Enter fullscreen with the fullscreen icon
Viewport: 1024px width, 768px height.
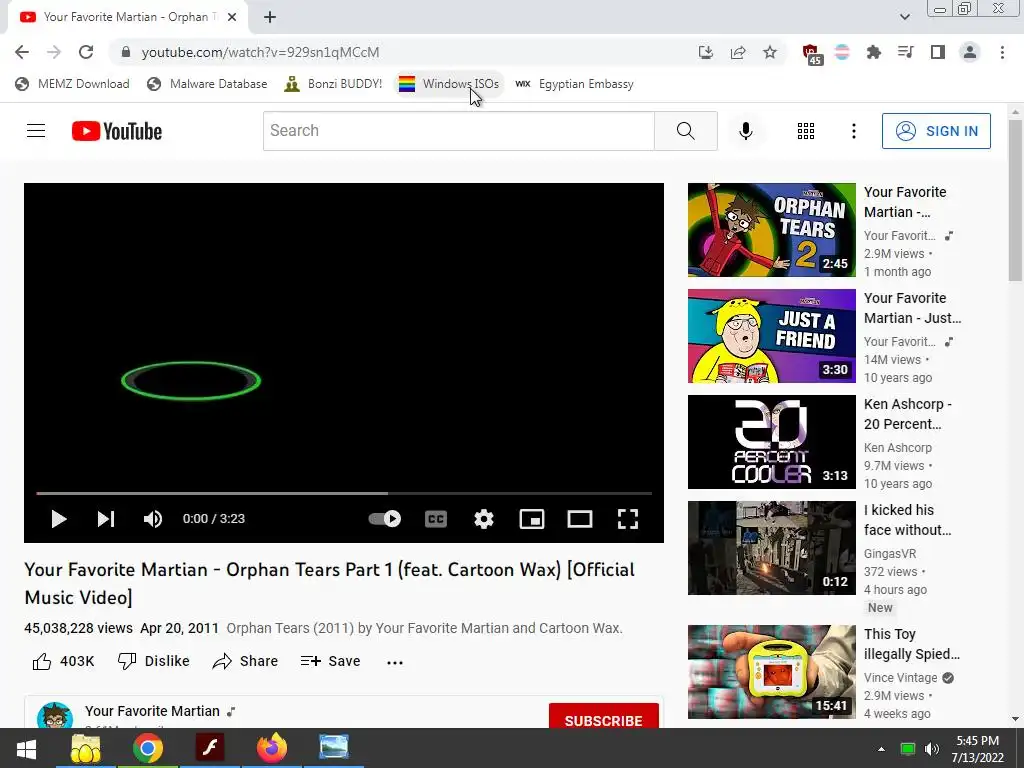tap(628, 519)
